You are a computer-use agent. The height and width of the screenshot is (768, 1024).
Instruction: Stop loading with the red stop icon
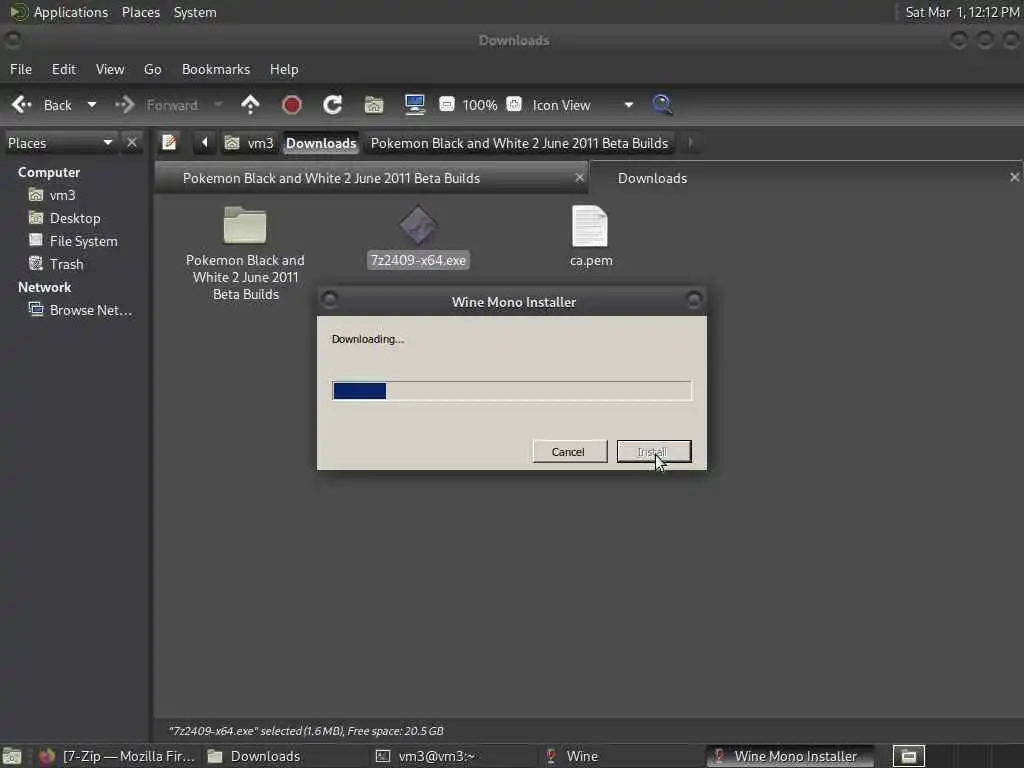click(291, 104)
